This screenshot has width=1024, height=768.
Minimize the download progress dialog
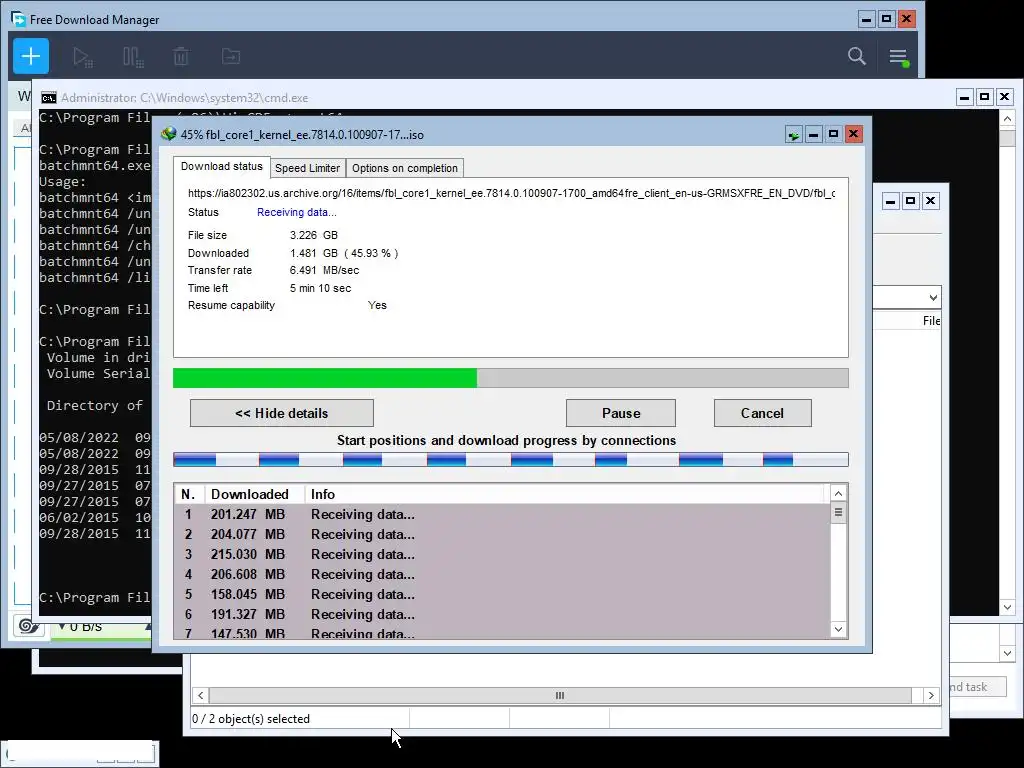814,135
